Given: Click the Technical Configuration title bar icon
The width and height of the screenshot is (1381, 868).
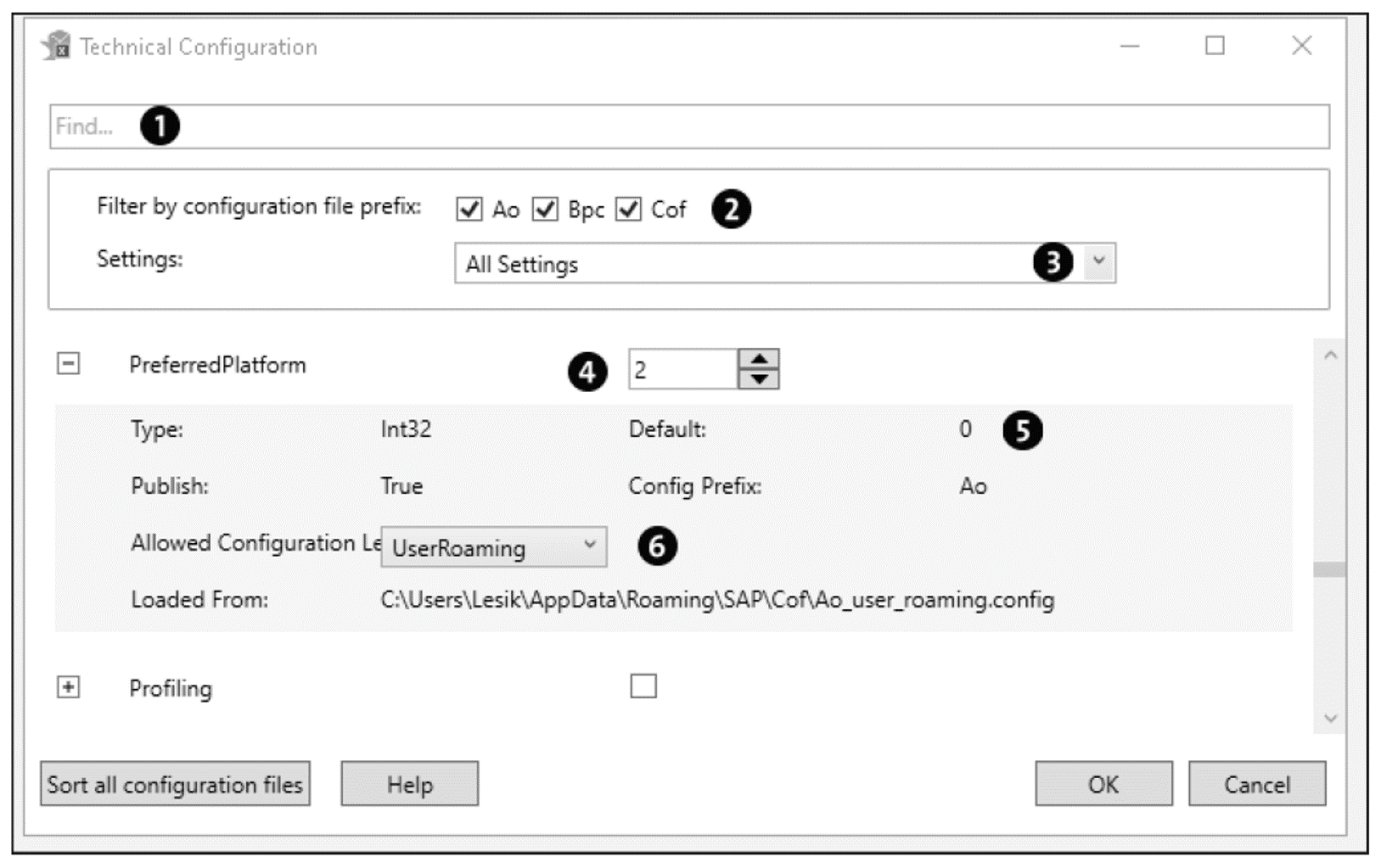Looking at the screenshot, I should click(x=56, y=47).
